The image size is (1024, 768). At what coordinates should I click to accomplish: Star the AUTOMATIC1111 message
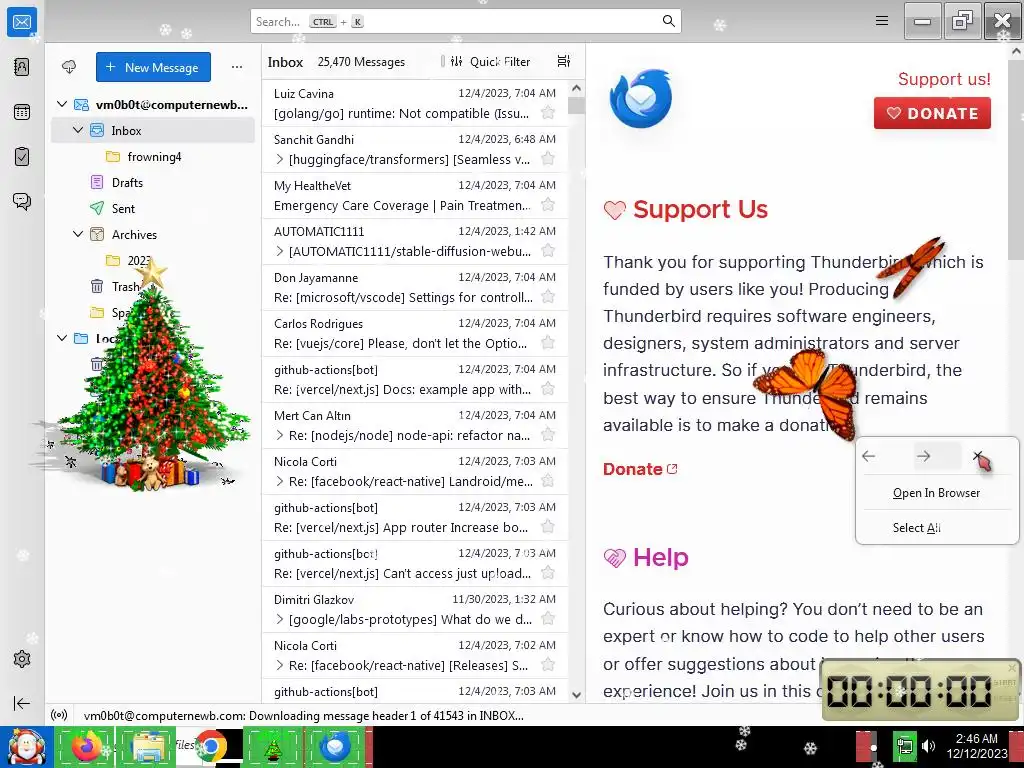548,251
